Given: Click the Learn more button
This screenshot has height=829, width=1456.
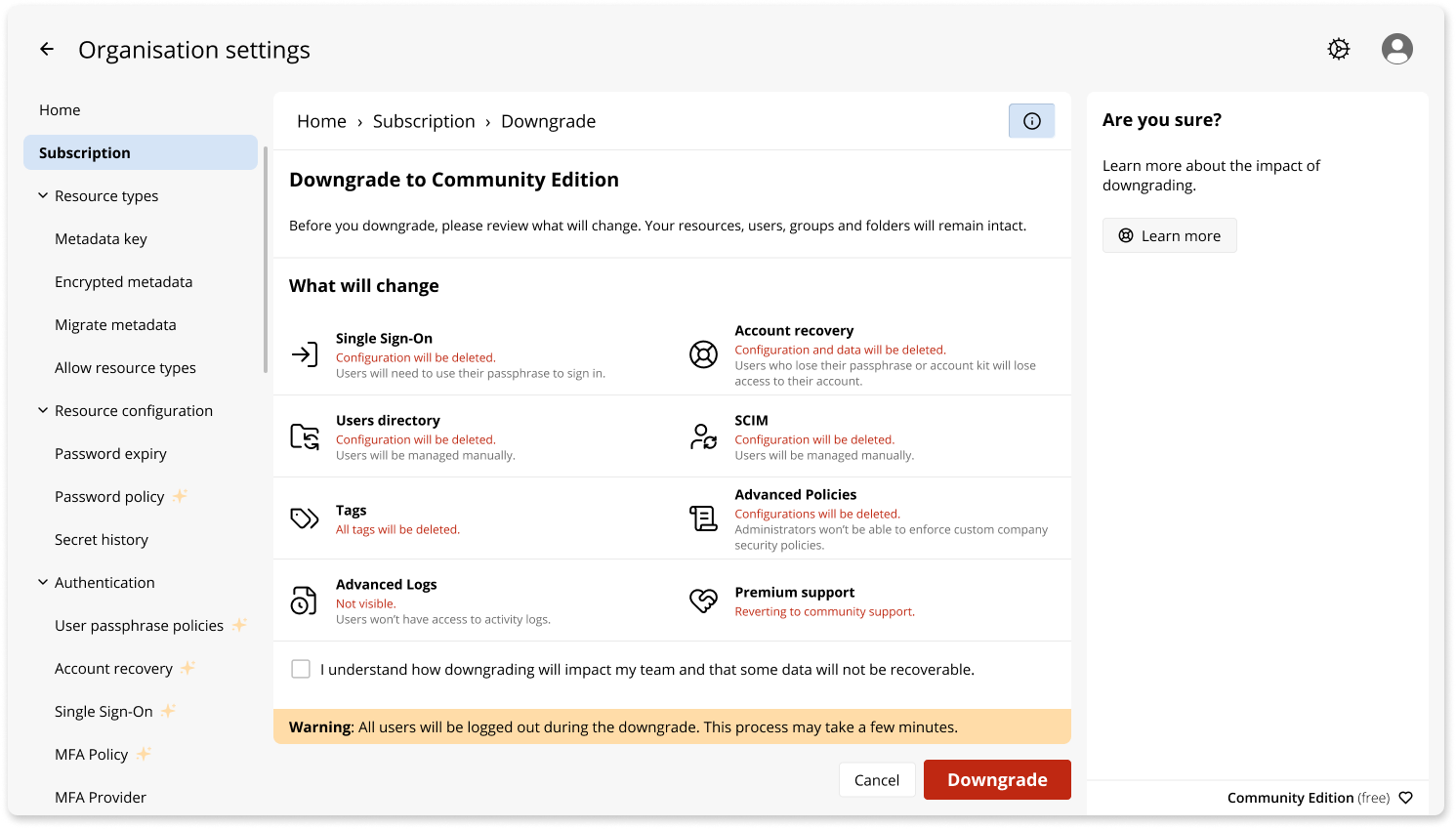Looking at the screenshot, I should coord(1170,235).
